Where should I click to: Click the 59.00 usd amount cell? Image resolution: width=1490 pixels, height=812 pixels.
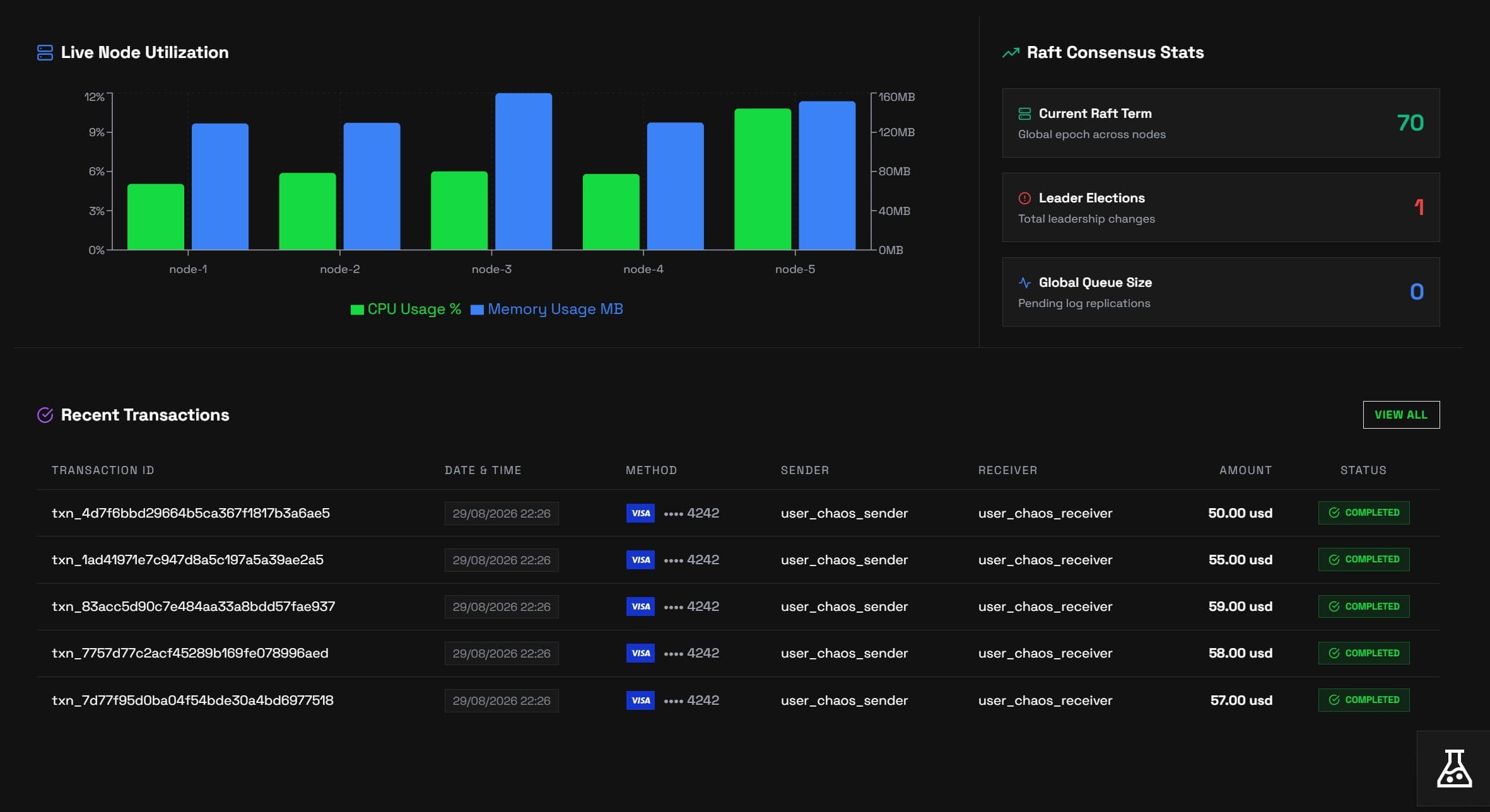point(1240,606)
